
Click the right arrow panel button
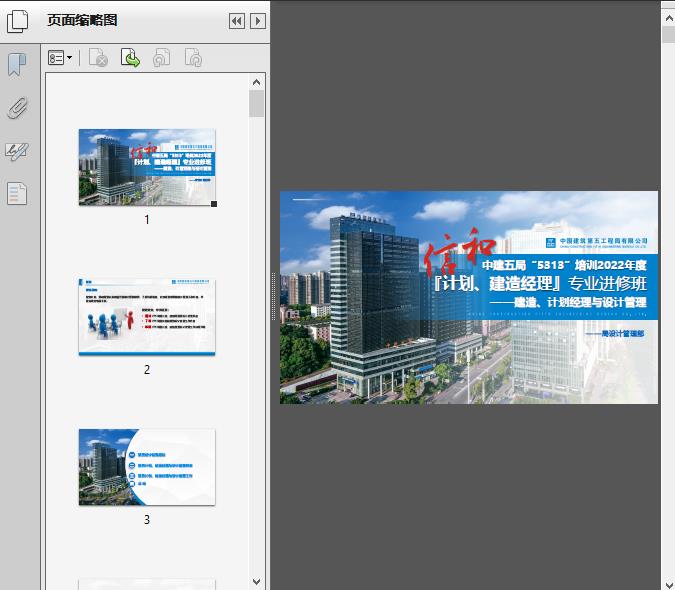point(258,21)
